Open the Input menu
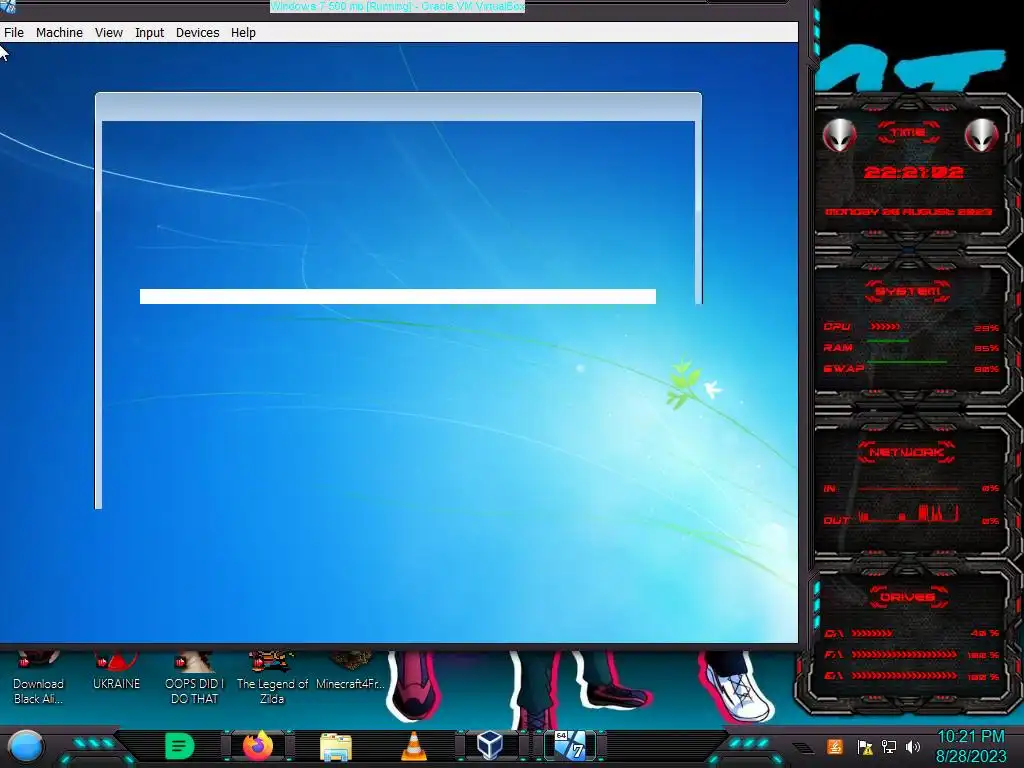This screenshot has width=1024, height=768. click(x=150, y=33)
